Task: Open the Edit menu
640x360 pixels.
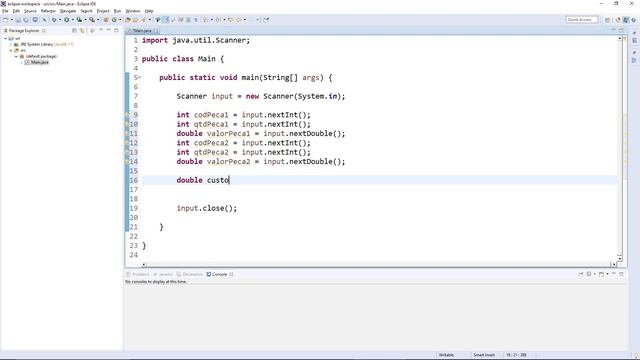Action: 16,11
